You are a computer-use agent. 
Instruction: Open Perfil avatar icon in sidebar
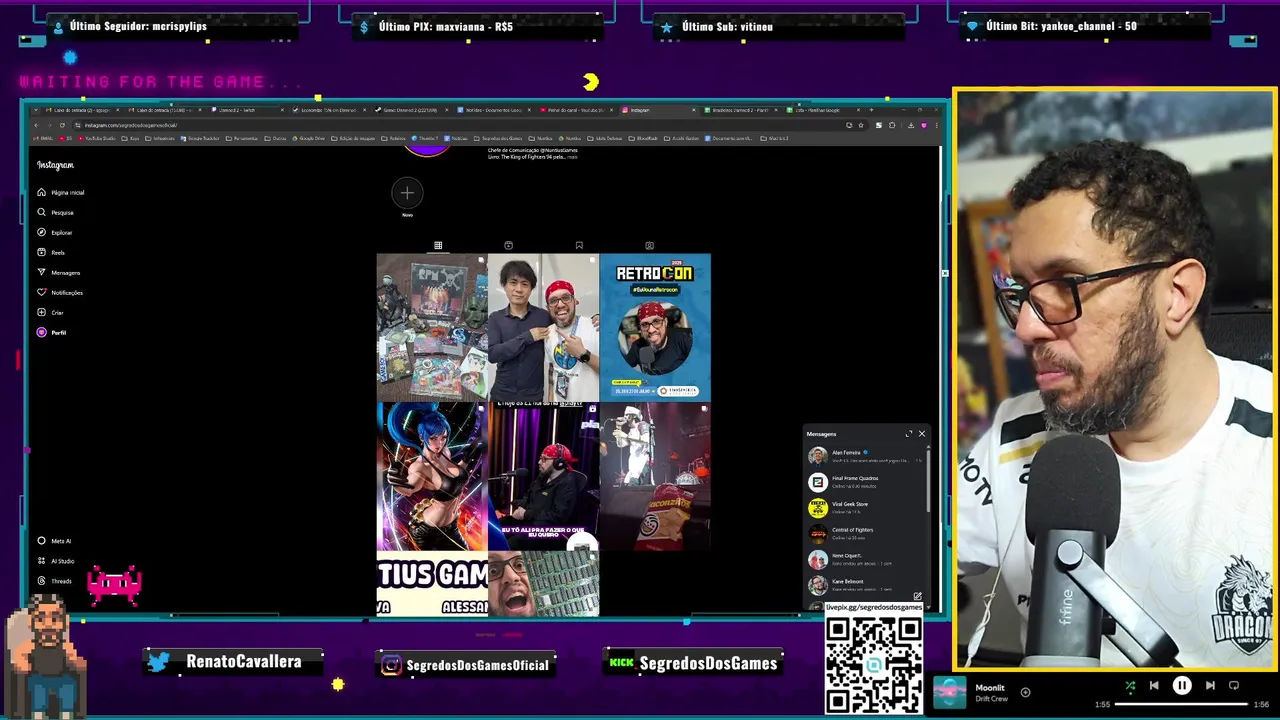point(41,332)
